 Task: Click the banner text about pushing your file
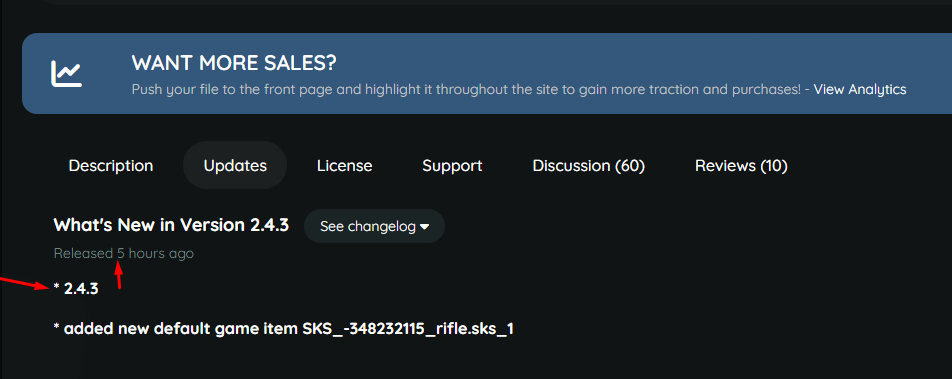pyautogui.click(x=466, y=90)
